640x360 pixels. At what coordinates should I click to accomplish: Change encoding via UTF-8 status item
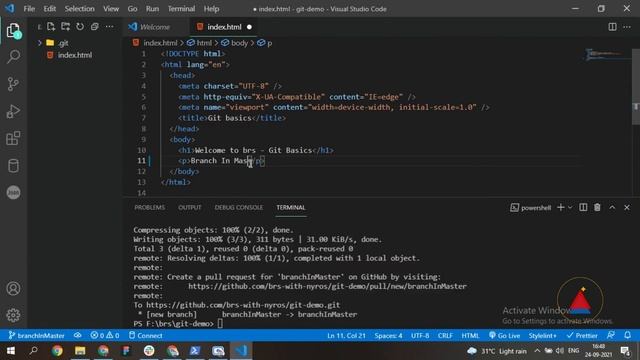(420, 335)
